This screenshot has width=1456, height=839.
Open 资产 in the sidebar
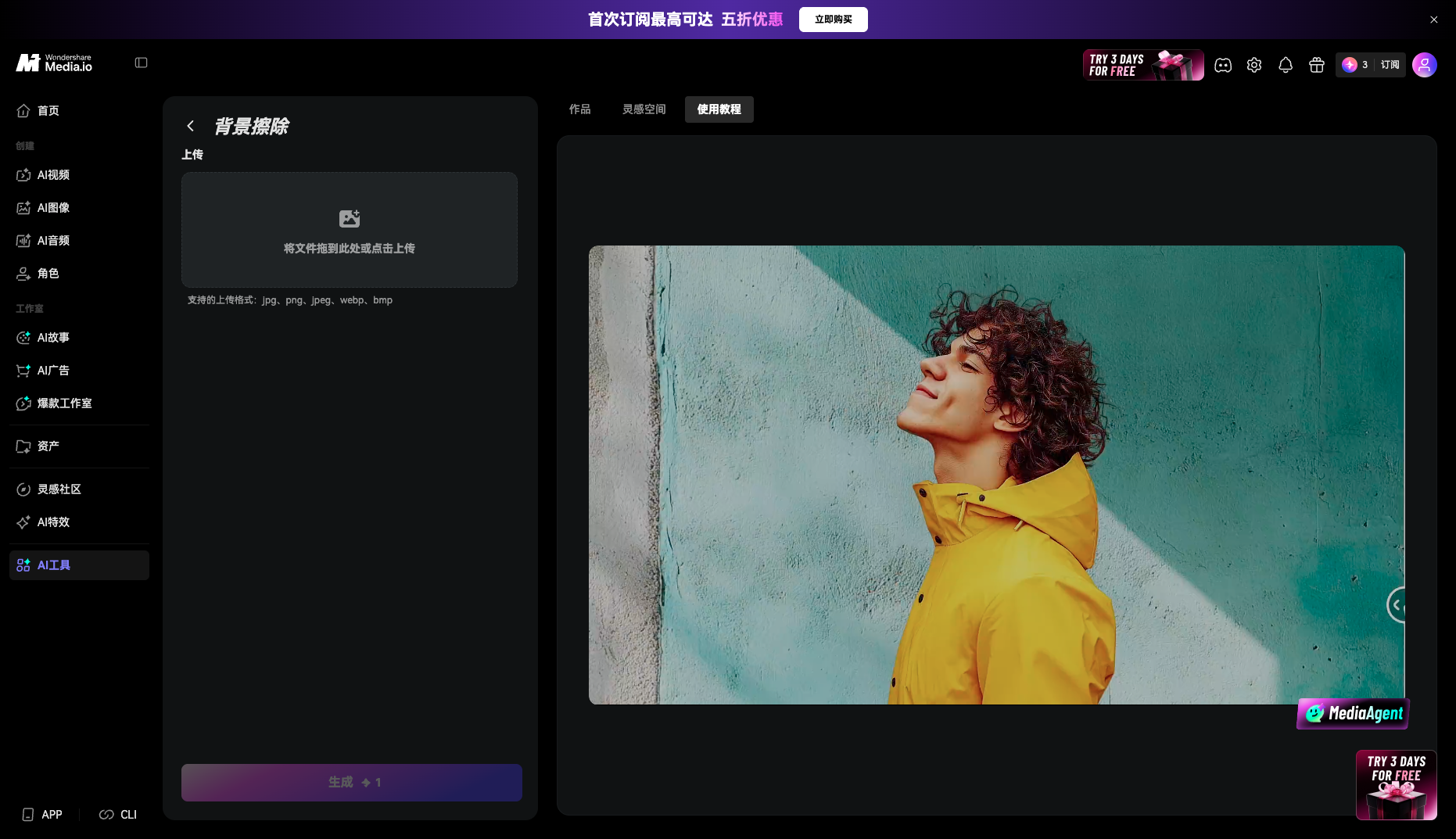pyautogui.click(x=79, y=446)
